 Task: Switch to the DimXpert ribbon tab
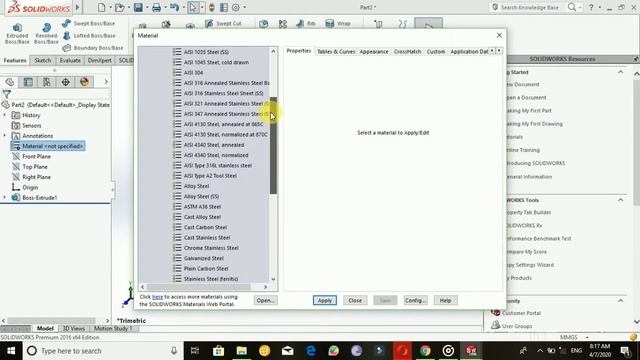[x=100, y=60]
